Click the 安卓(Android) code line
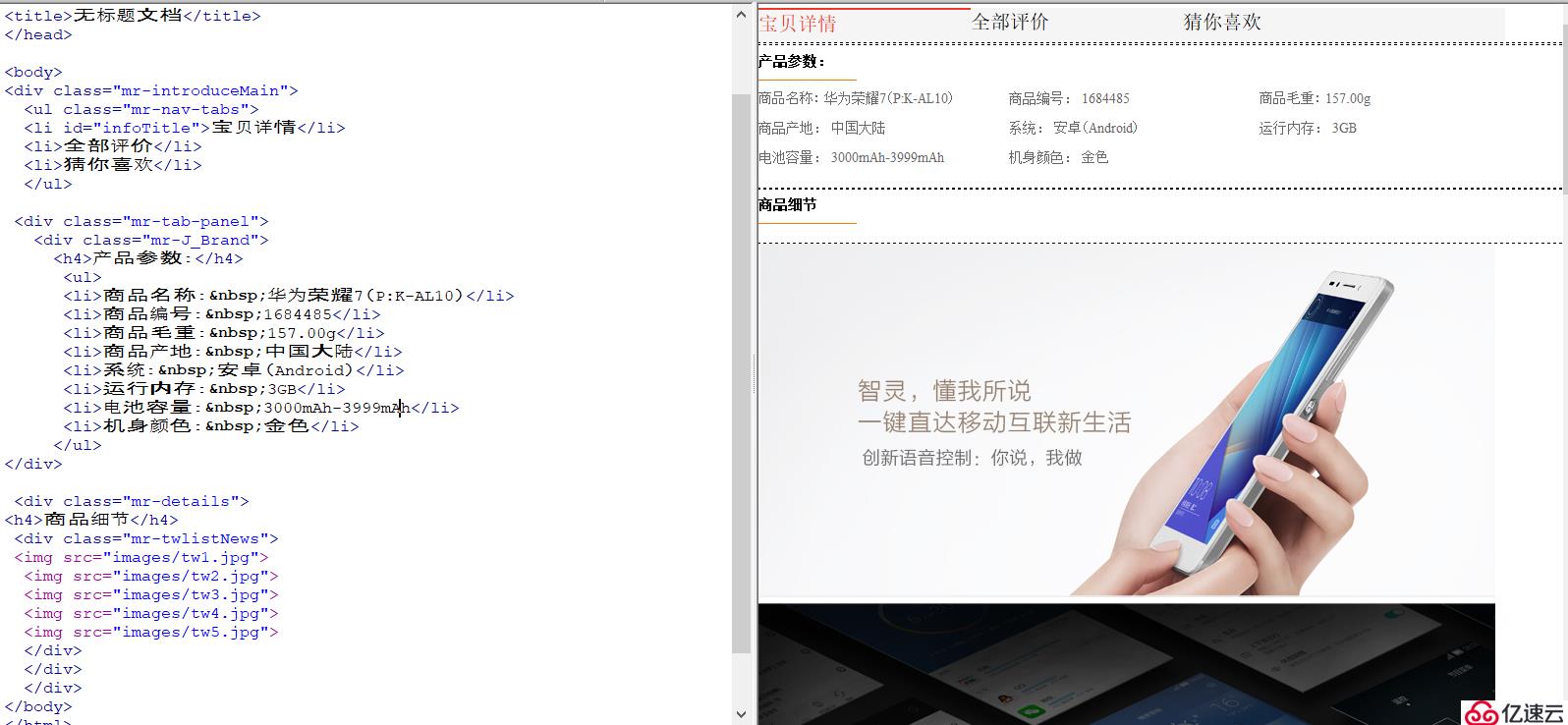The width and height of the screenshot is (1568, 725). [234, 370]
